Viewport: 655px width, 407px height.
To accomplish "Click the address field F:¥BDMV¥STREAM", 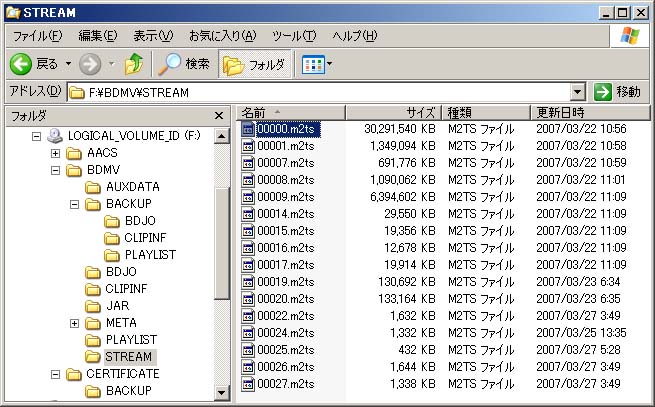I will [x=320, y=92].
